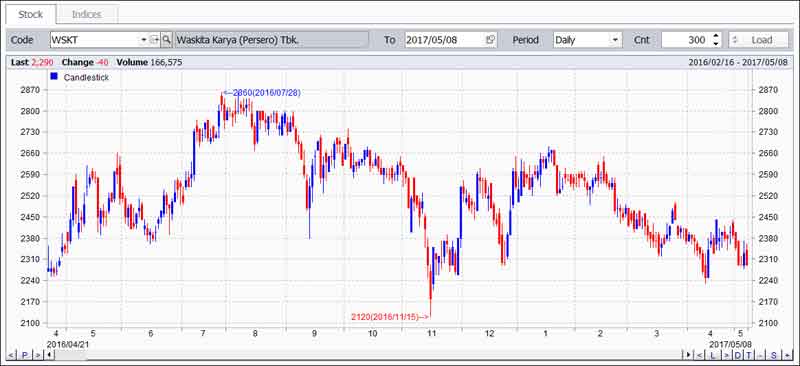Image resolution: width=800 pixels, height=366 pixels.
Task: Click the stock code search magnifier icon
Action: tap(166, 40)
